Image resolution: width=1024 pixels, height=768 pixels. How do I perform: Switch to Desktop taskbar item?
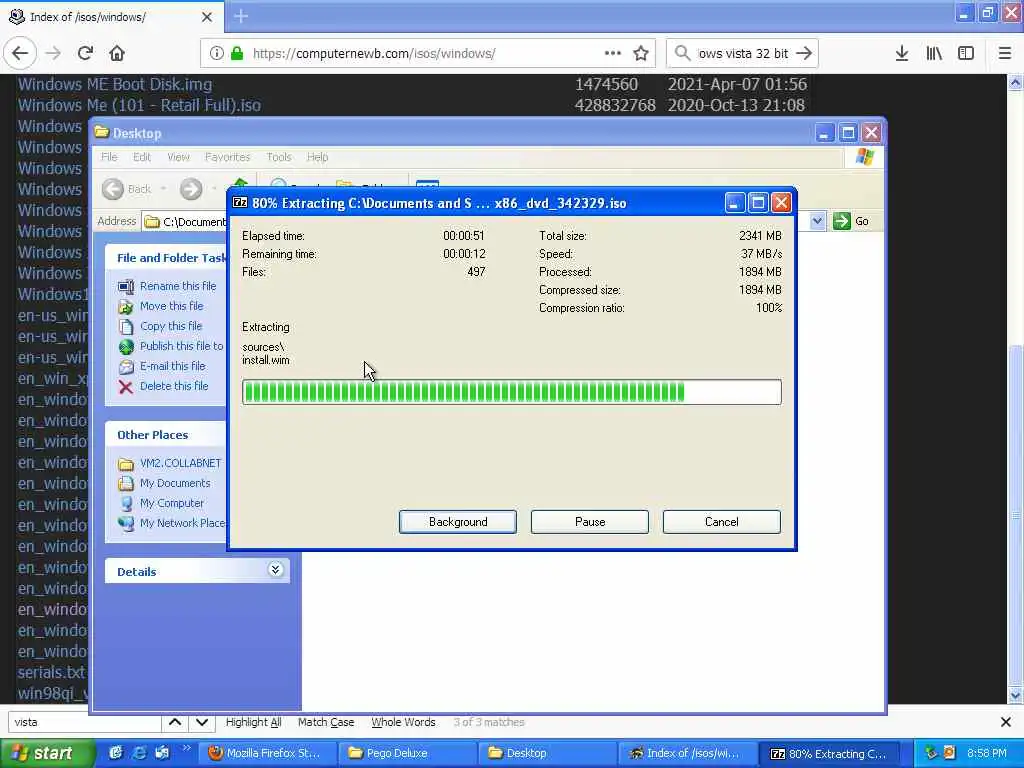point(547,754)
